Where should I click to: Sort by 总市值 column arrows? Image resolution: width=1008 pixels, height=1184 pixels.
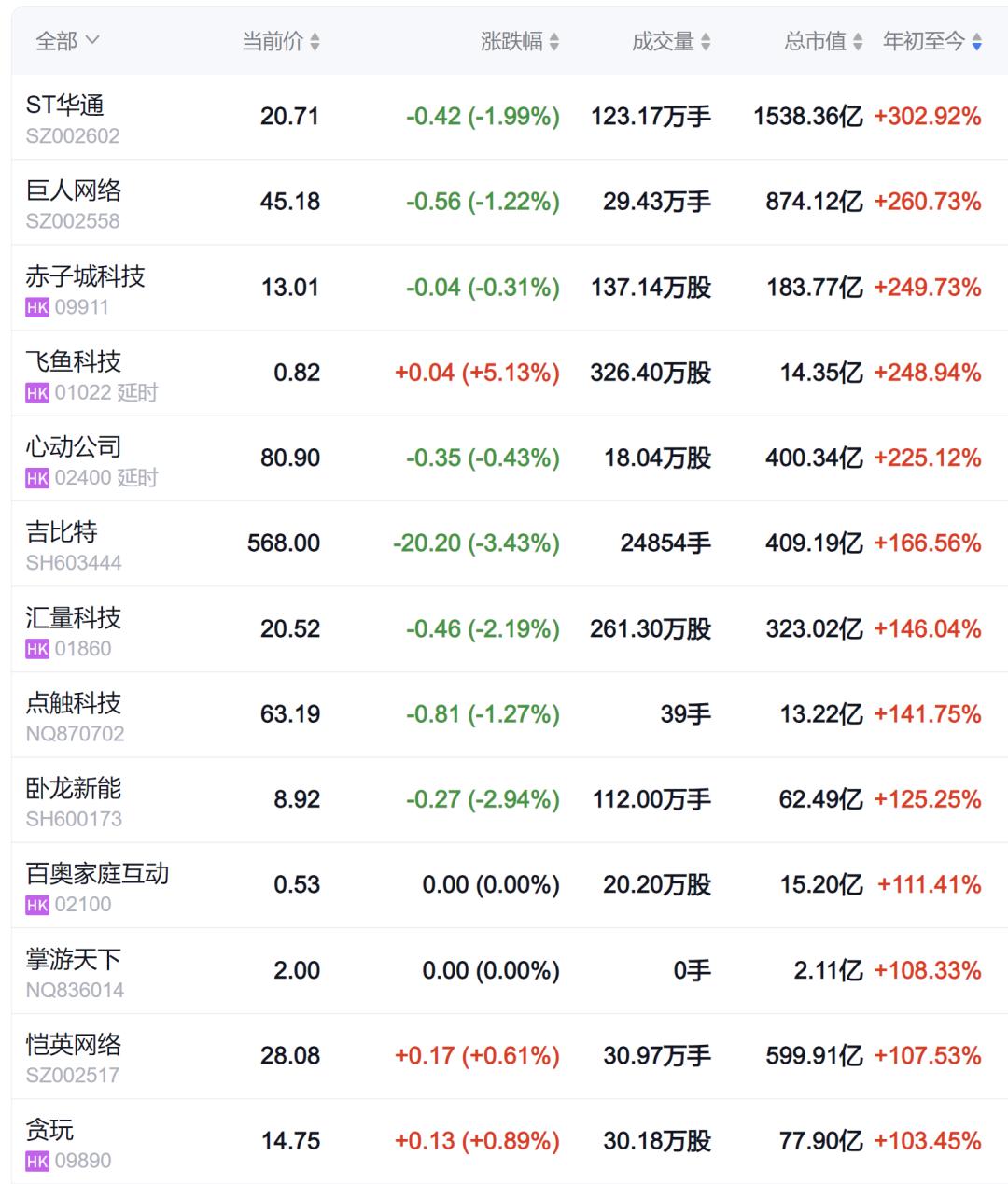858,42
